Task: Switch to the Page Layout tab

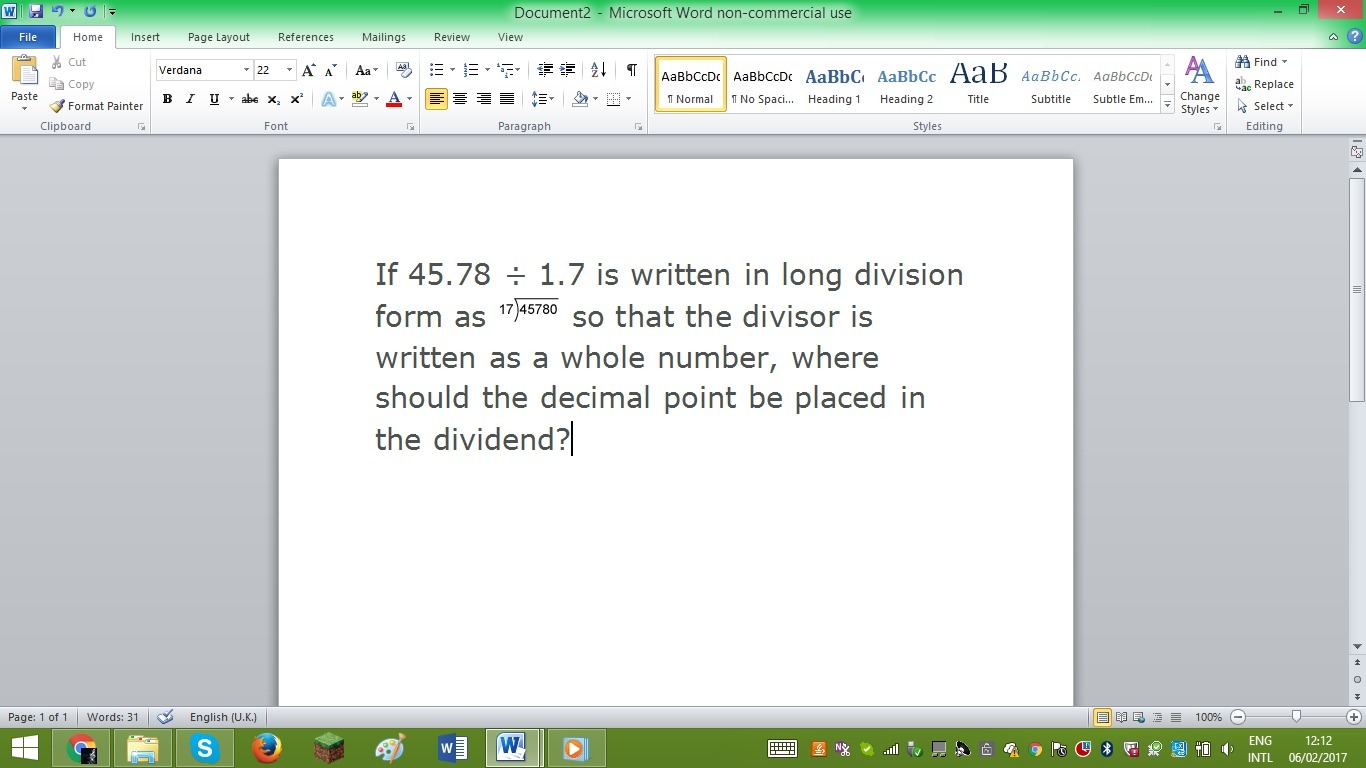Action: 219,37
